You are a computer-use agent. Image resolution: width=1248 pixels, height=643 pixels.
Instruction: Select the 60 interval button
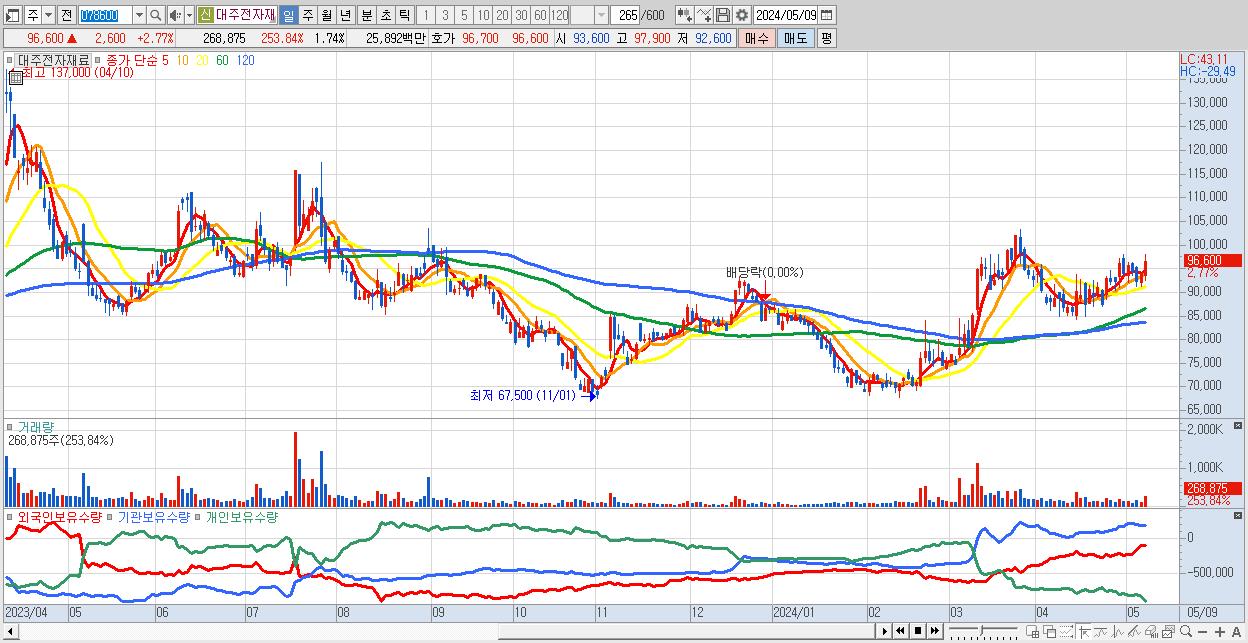point(540,15)
